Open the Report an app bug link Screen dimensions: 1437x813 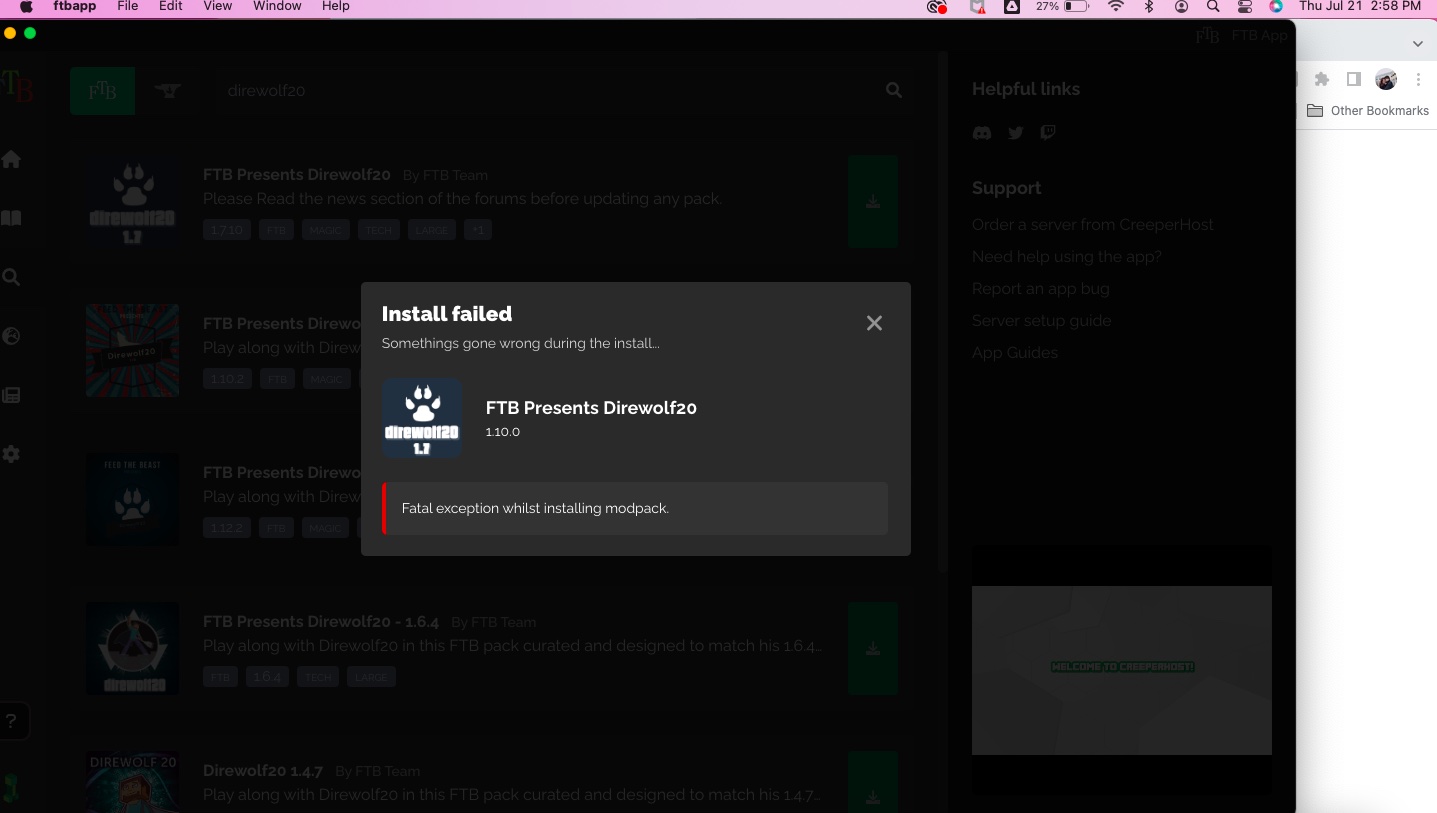point(1040,288)
